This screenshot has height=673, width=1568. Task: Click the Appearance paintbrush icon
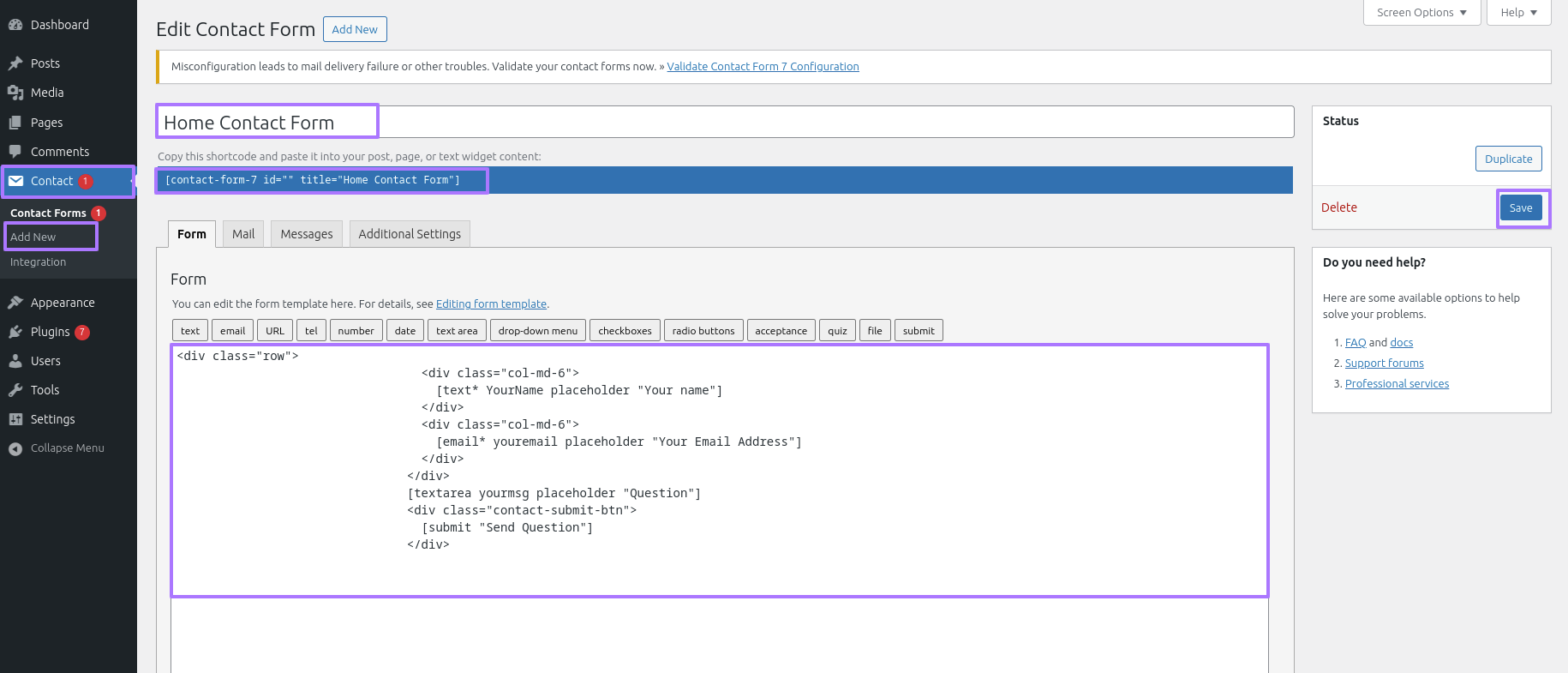point(15,303)
